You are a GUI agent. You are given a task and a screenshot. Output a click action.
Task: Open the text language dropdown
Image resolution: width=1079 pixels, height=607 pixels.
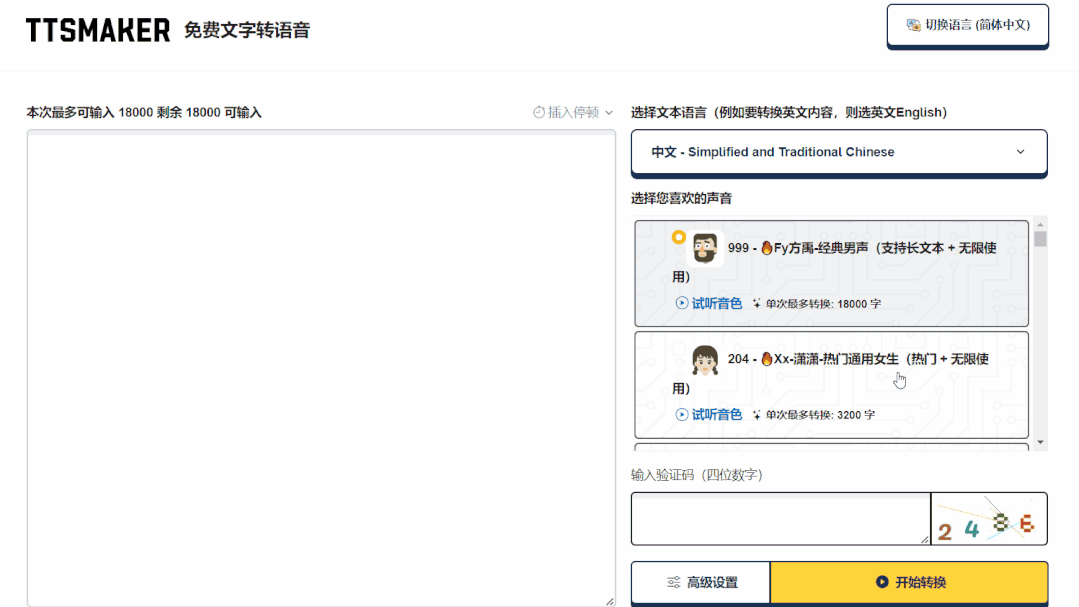click(838, 152)
